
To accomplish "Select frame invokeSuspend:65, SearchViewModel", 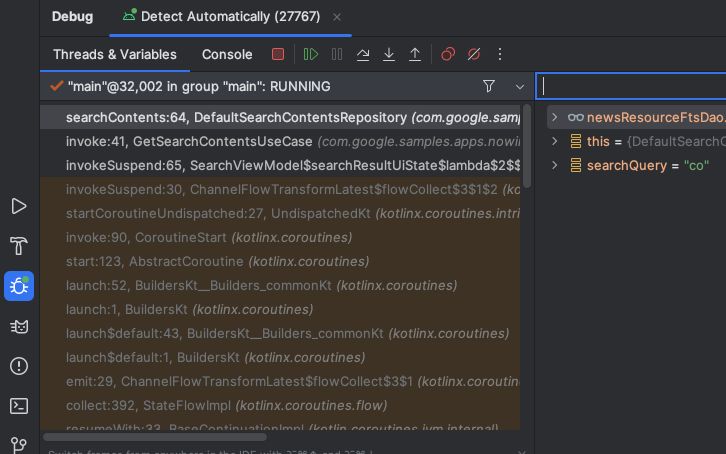I will (x=281, y=166).
